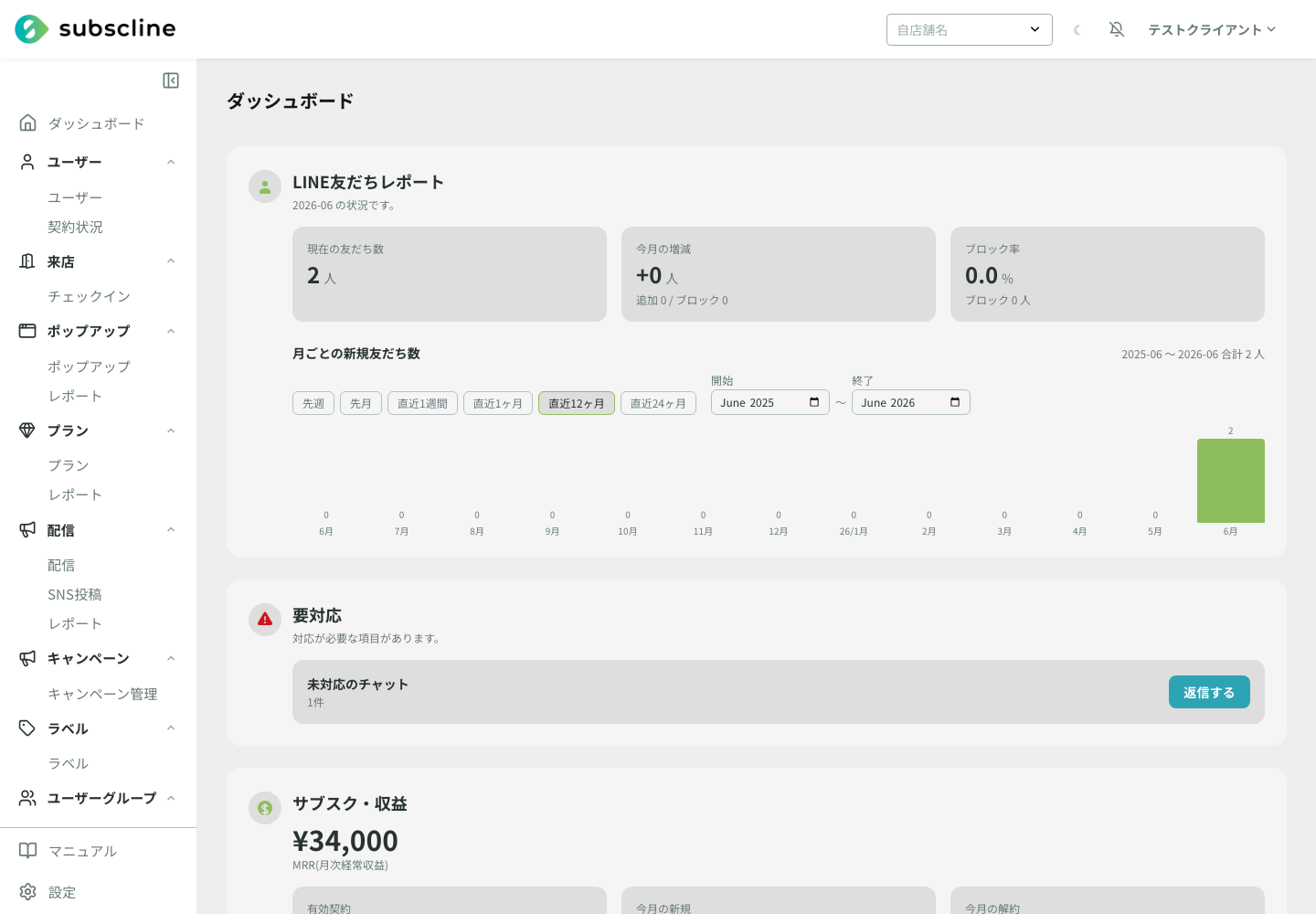The width and height of the screenshot is (1316, 914).
Task: Open プラン sub-item under プラン section
Action: coord(69,465)
